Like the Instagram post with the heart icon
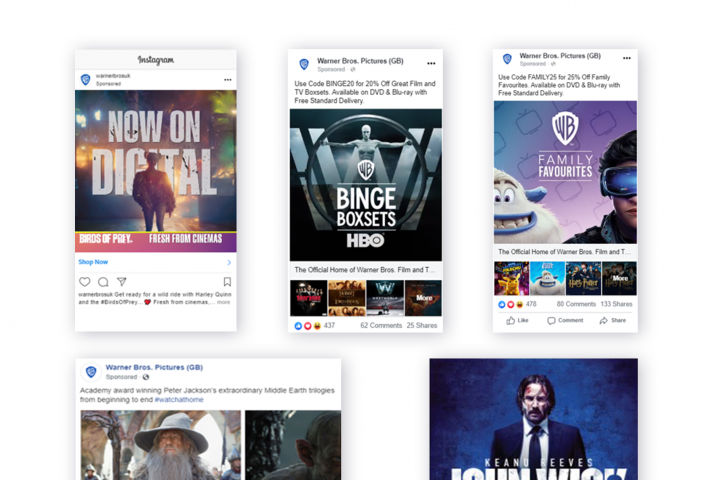 coord(84,282)
